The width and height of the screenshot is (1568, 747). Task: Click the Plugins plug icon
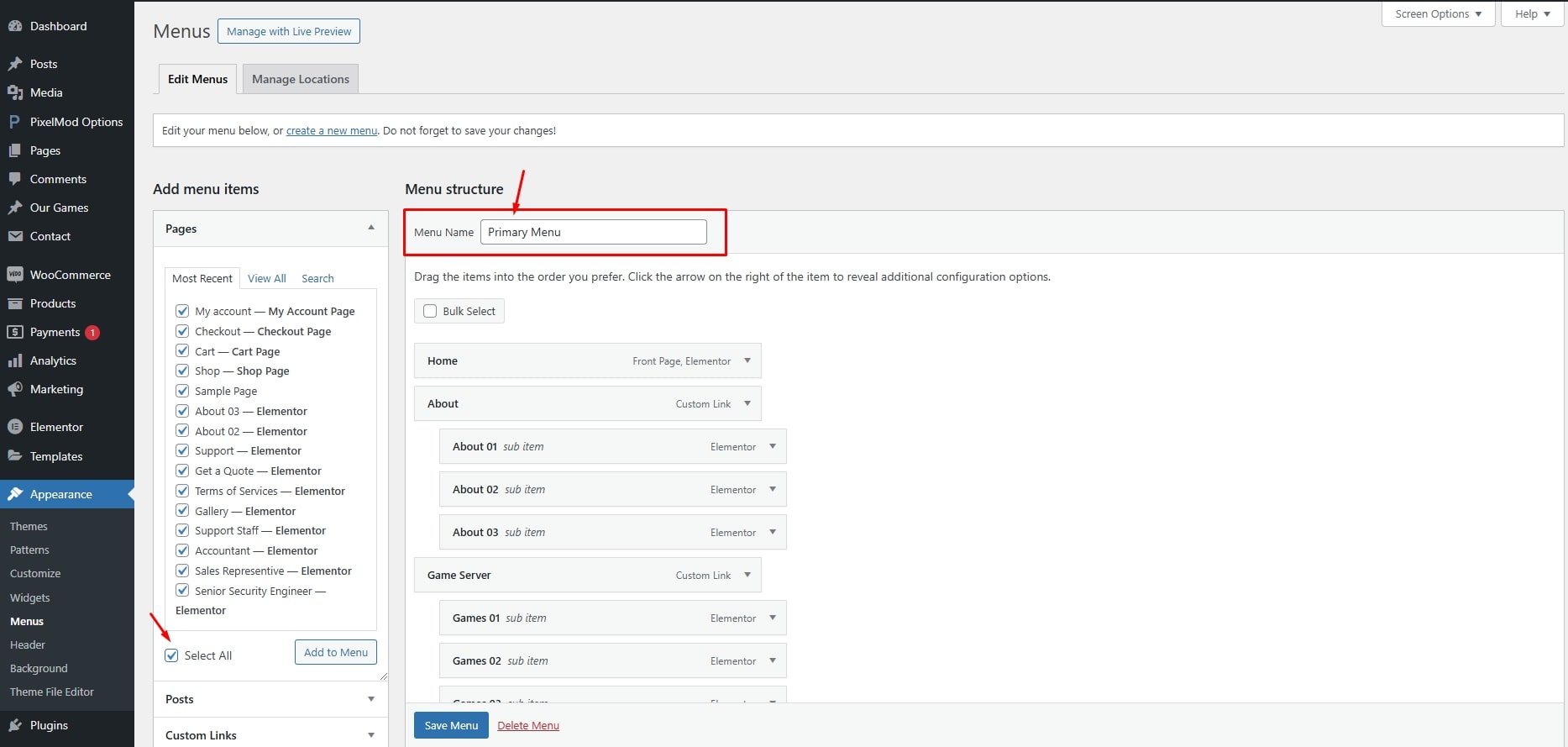tap(15, 725)
